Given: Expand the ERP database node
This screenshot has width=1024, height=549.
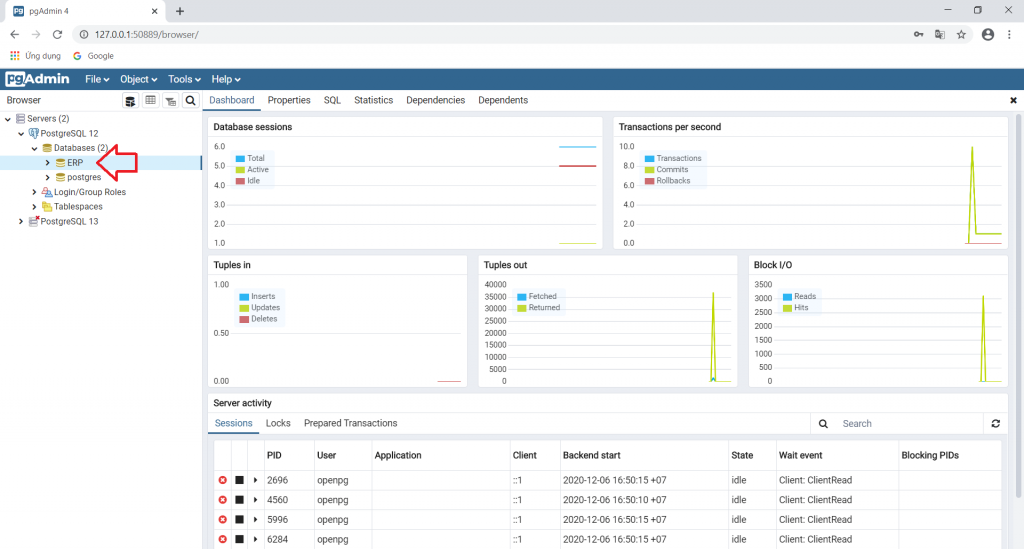Looking at the screenshot, I should (48, 163).
